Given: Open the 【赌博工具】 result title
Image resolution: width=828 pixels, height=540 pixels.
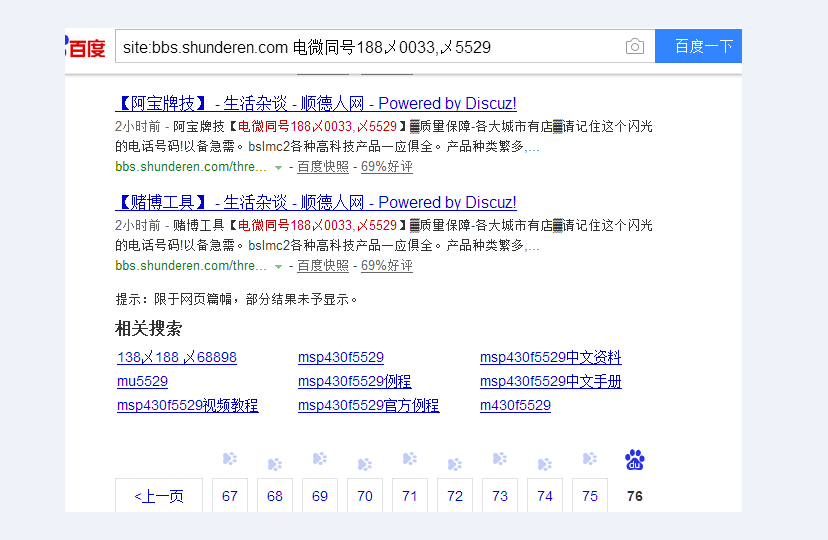Looking at the screenshot, I should tap(316, 202).
